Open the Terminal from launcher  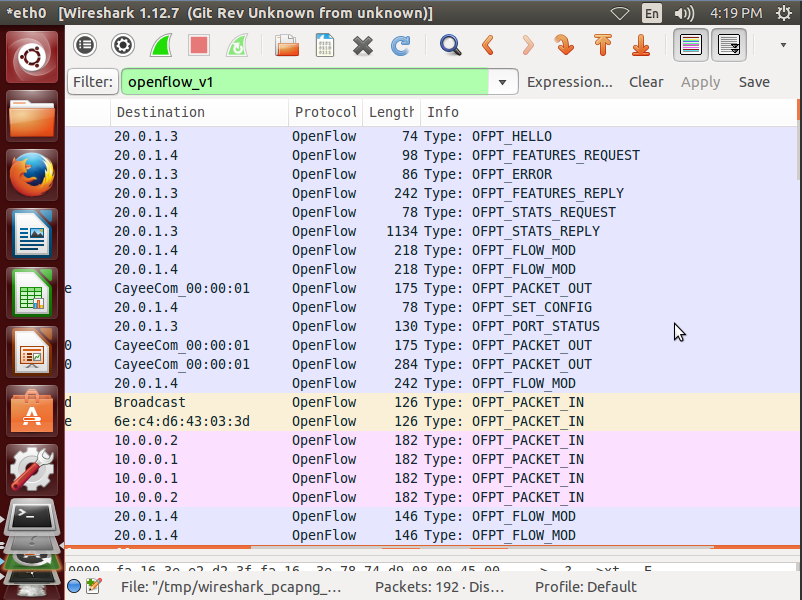click(x=32, y=517)
